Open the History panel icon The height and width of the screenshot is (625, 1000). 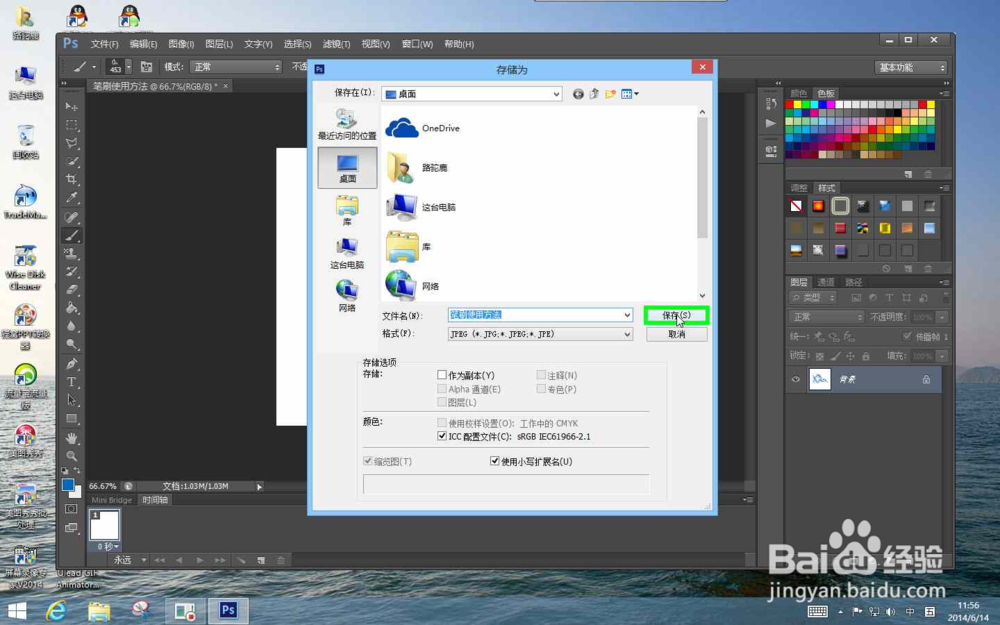pyautogui.click(x=771, y=103)
